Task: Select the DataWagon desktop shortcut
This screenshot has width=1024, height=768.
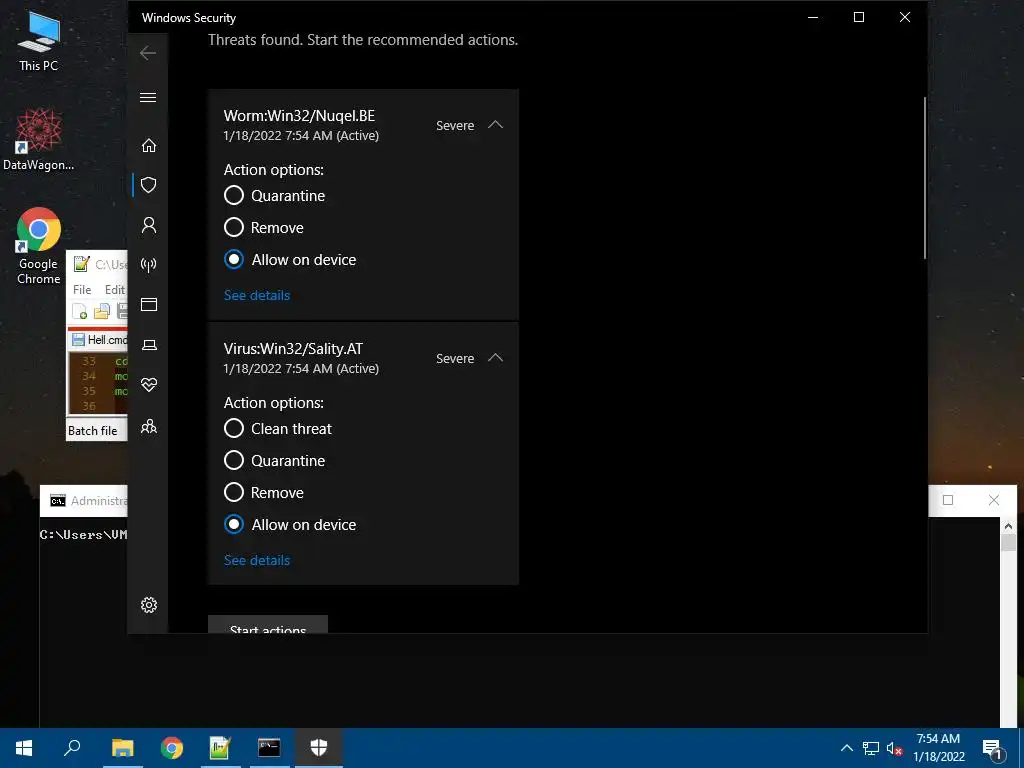Action: click(x=39, y=140)
